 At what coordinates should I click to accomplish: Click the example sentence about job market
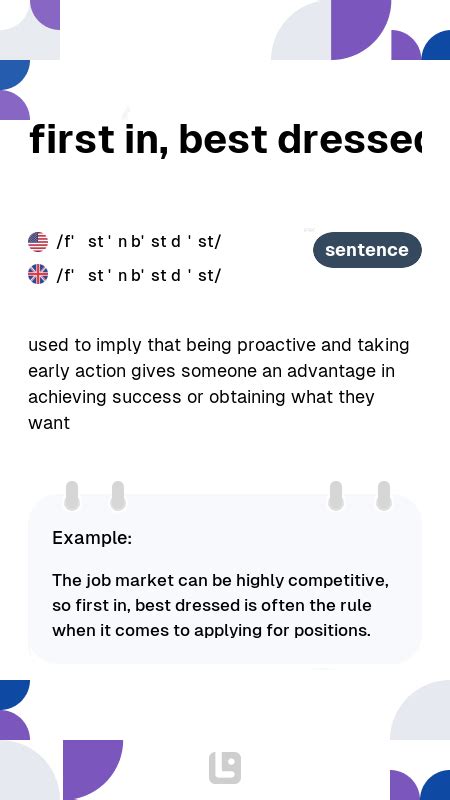pyautogui.click(x=220, y=605)
